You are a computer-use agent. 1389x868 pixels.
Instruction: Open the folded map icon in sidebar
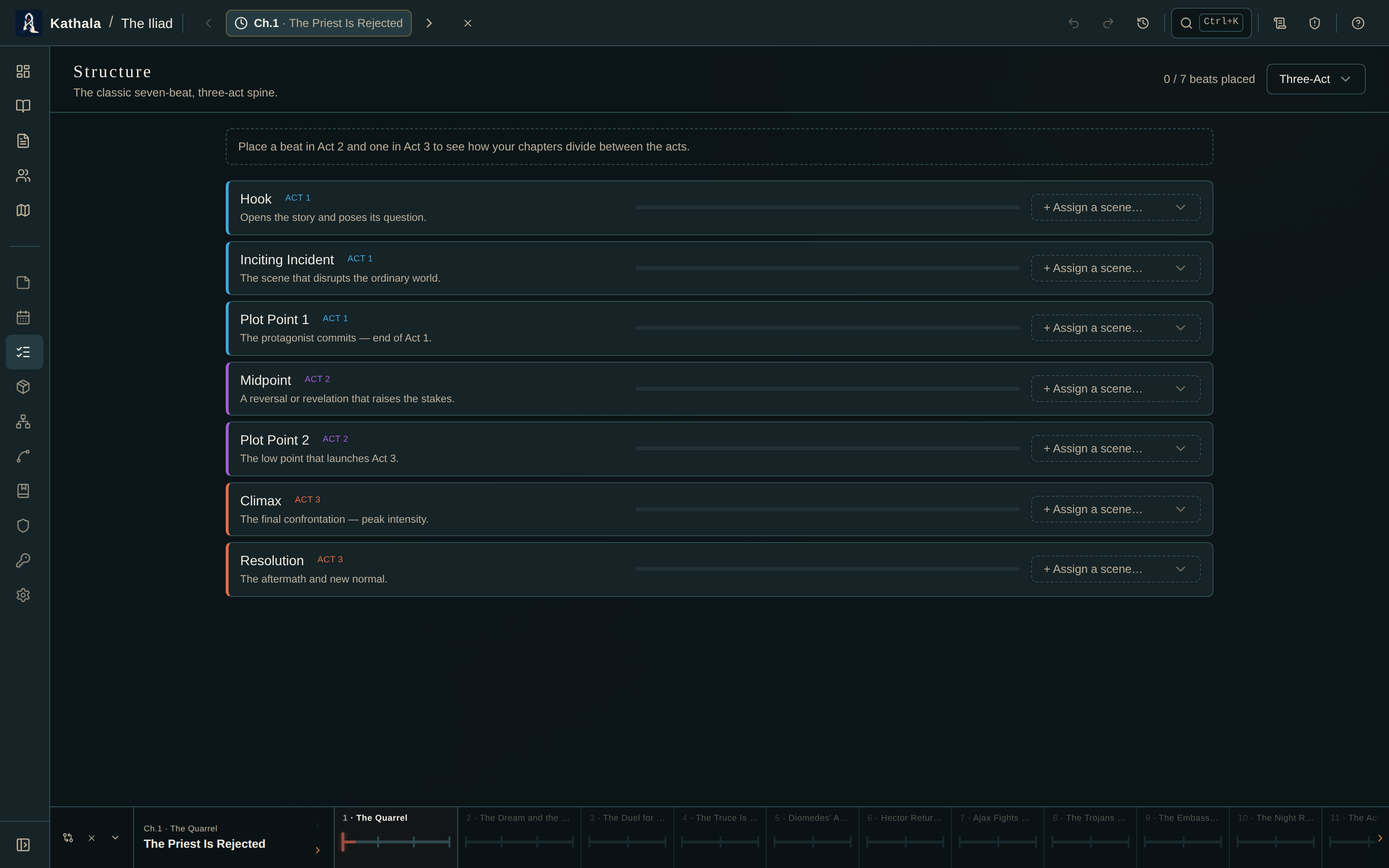pyautogui.click(x=23, y=210)
